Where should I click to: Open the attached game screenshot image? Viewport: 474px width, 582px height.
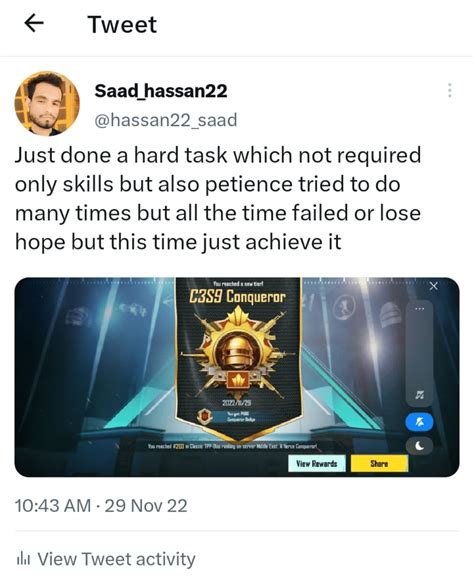237,377
